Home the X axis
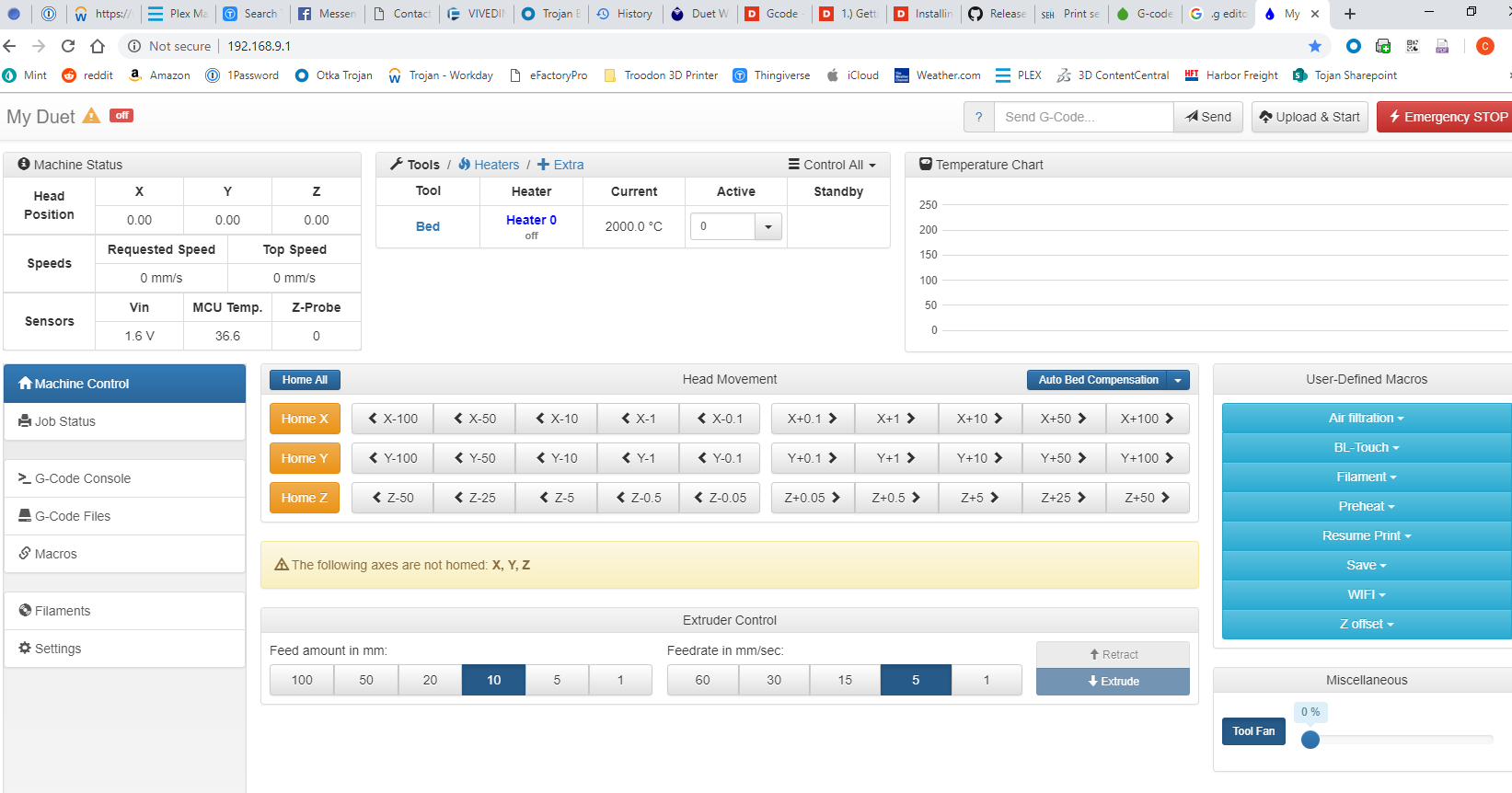Screen dimensions: 1512x793 tap(305, 419)
